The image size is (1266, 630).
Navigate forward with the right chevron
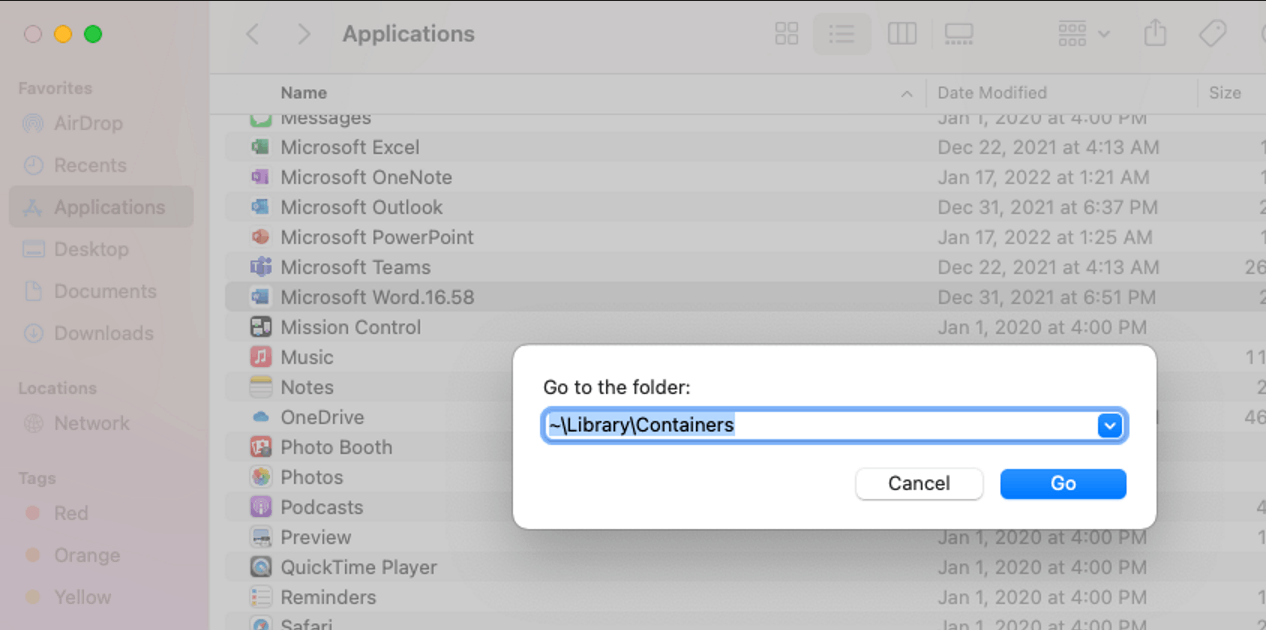[304, 34]
